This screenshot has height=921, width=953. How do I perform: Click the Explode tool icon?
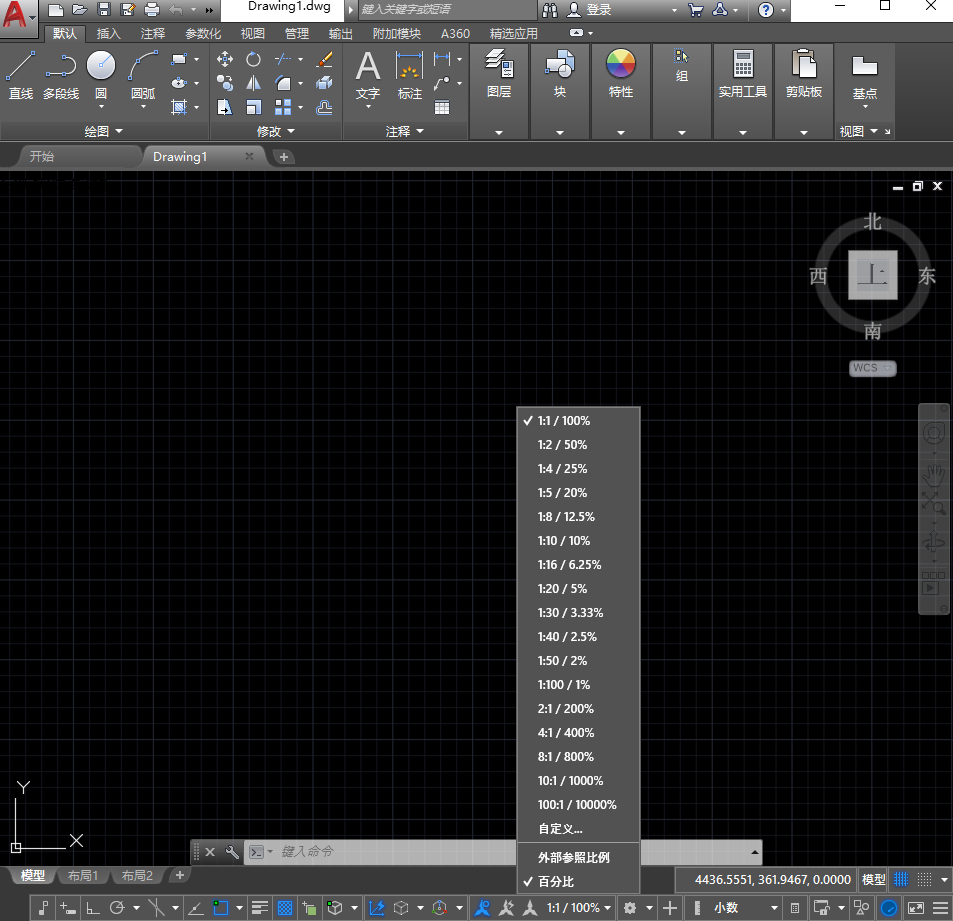[x=325, y=83]
